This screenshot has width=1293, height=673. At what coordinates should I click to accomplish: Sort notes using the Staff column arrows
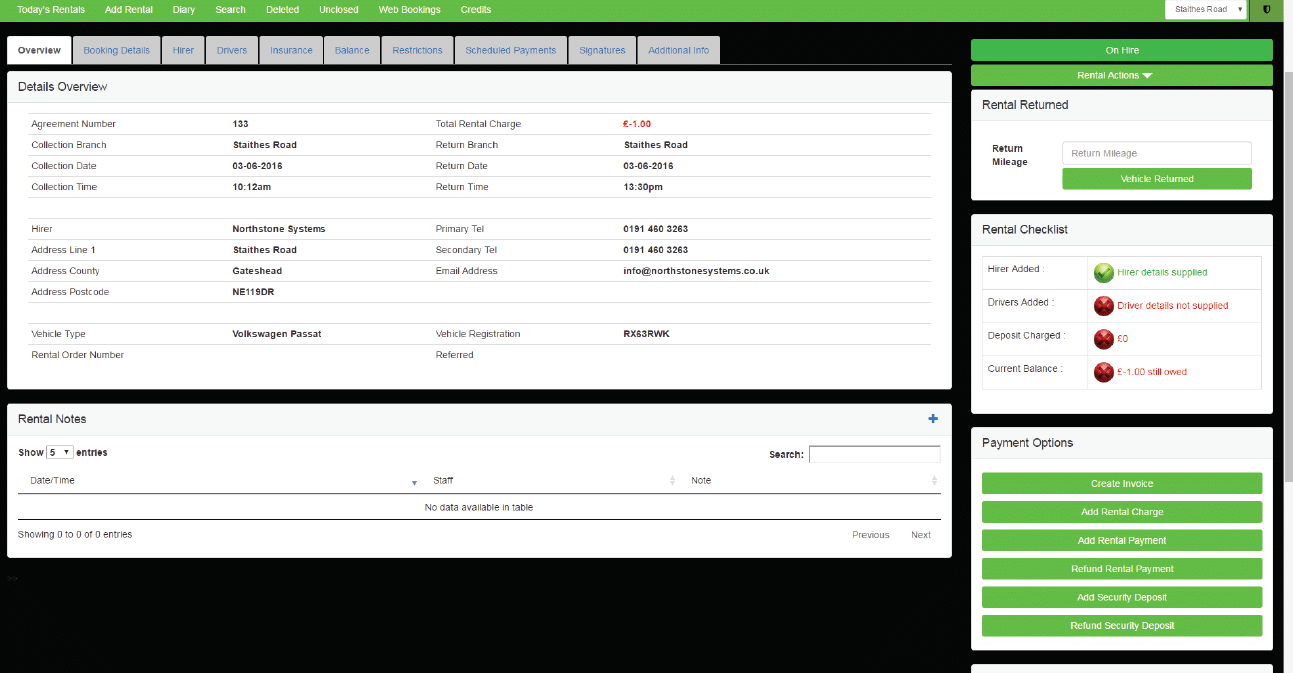point(672,481)
